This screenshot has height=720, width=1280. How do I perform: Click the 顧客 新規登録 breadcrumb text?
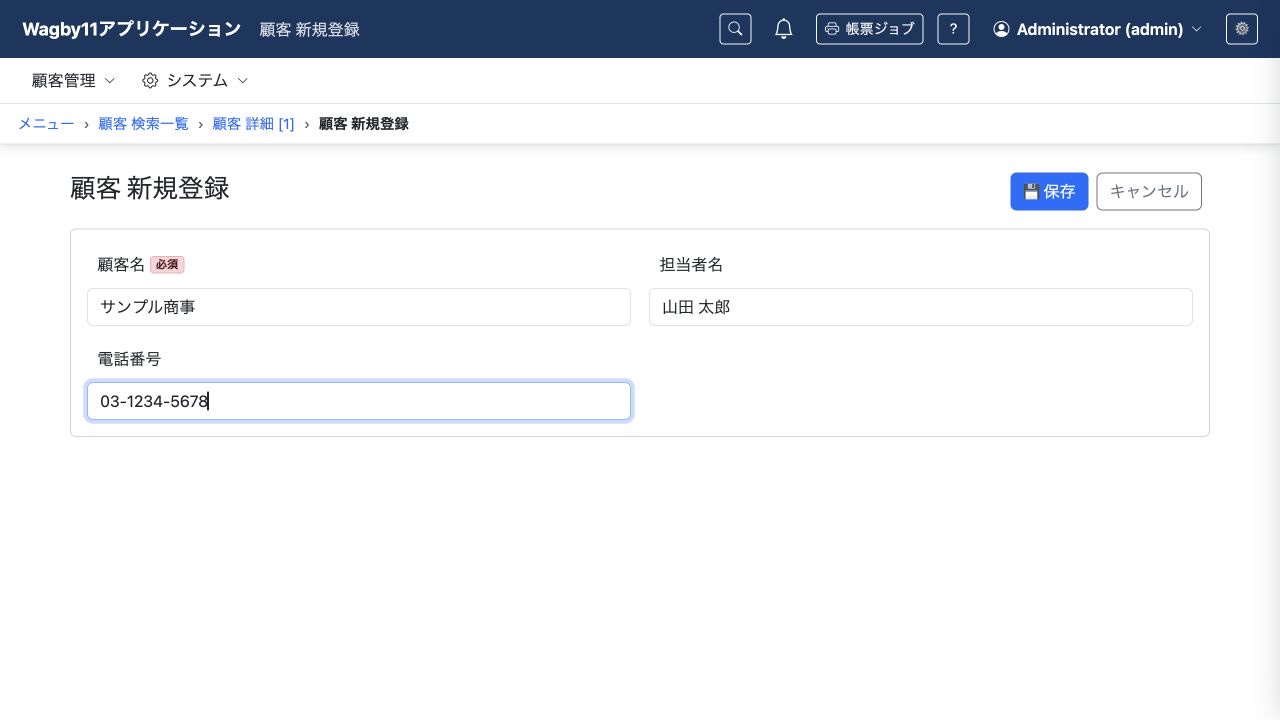click(364, 124)
